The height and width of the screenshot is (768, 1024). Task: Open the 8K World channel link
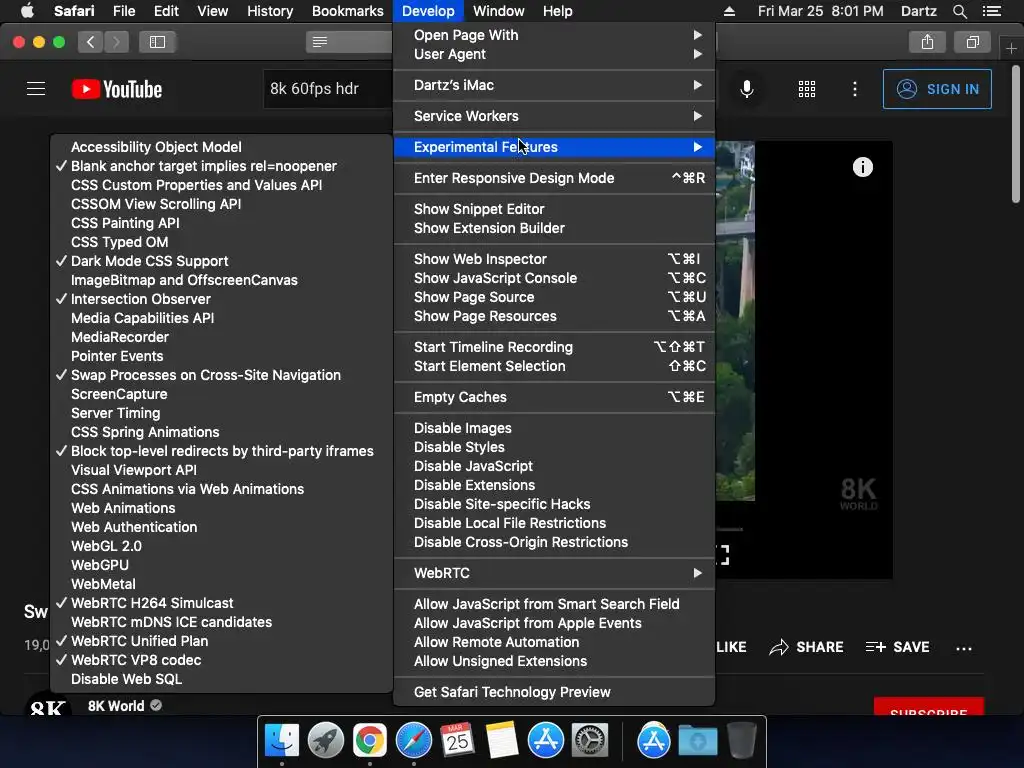click(x=116, y=706)
